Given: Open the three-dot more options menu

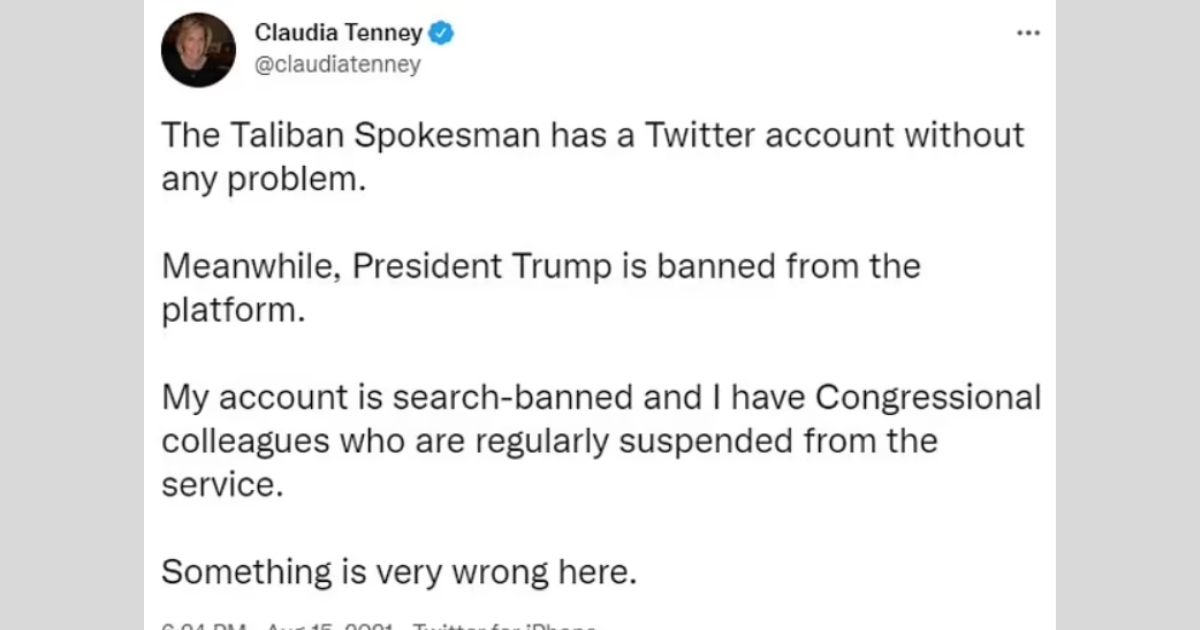Looking at the screenshot, I should [x=1028, y=33].
